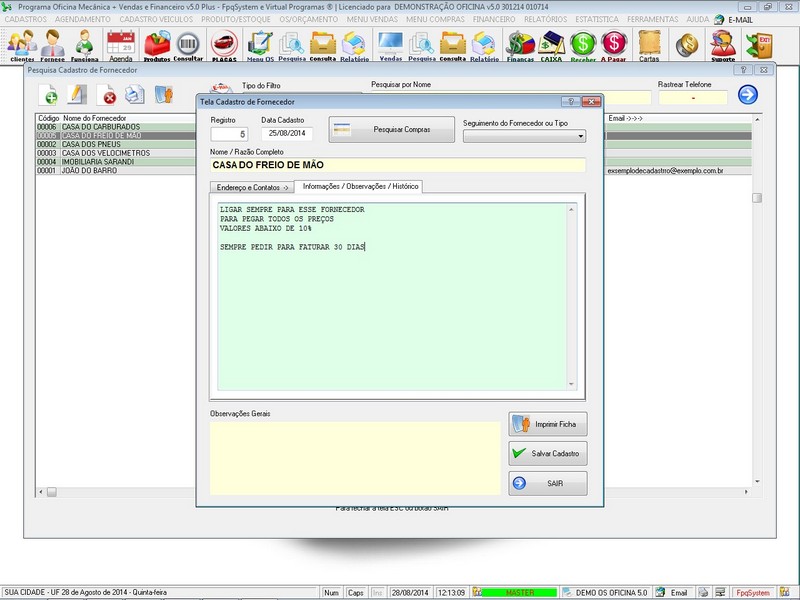
Task: Open the AGENDAMENTO menu
Action: pyautogui.click(x=83, y=19)
